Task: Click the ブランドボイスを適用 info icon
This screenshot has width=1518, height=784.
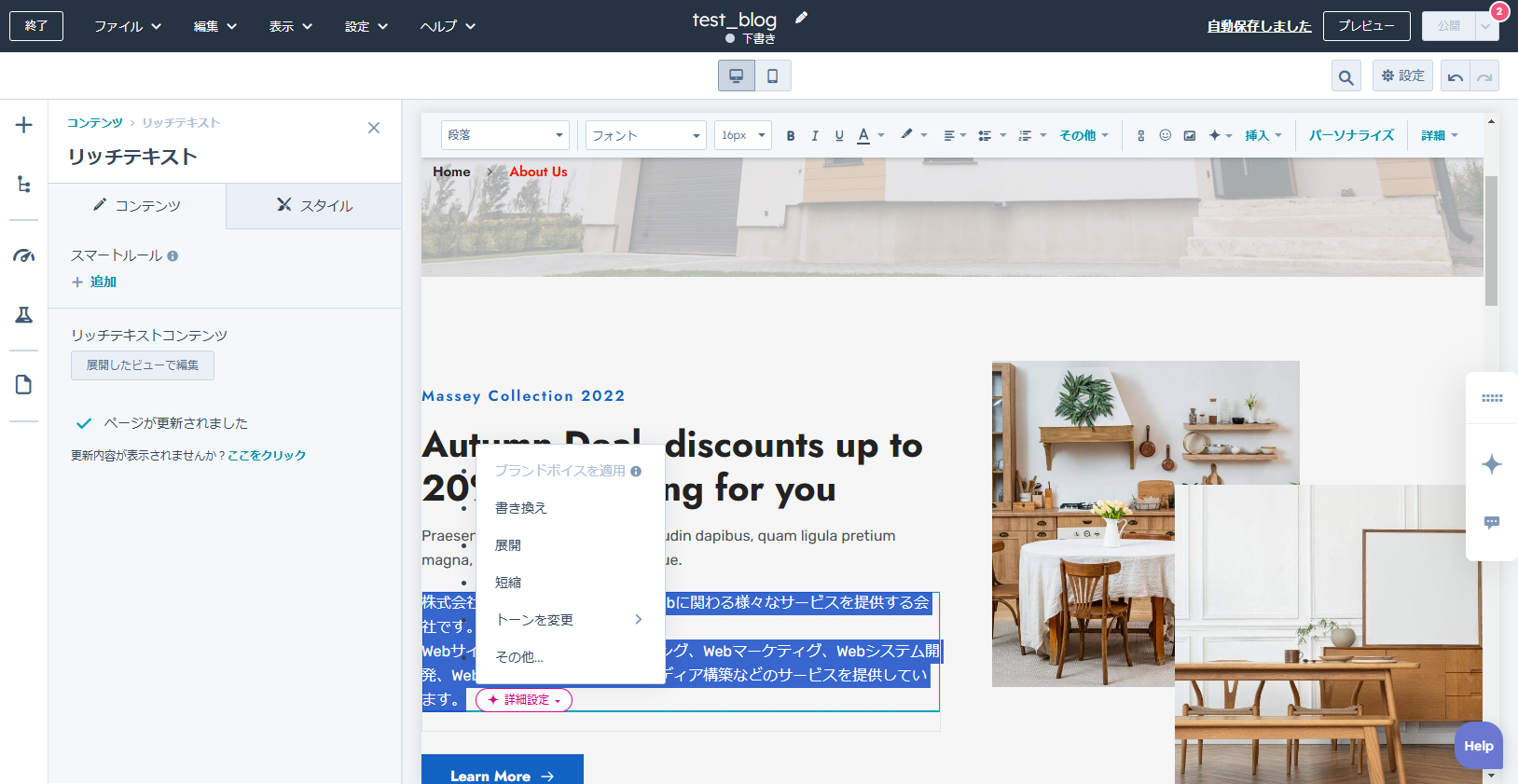Action: tap(636, 472)
